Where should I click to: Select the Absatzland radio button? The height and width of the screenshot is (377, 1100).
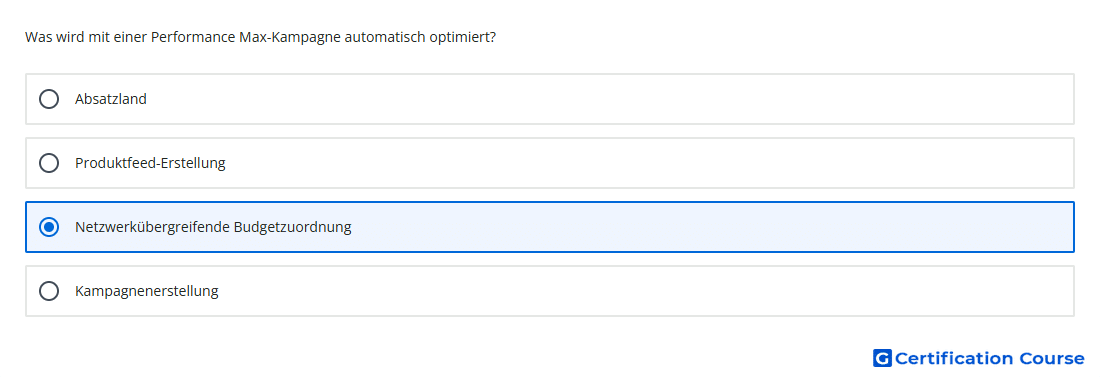click(x=49, y=99)
